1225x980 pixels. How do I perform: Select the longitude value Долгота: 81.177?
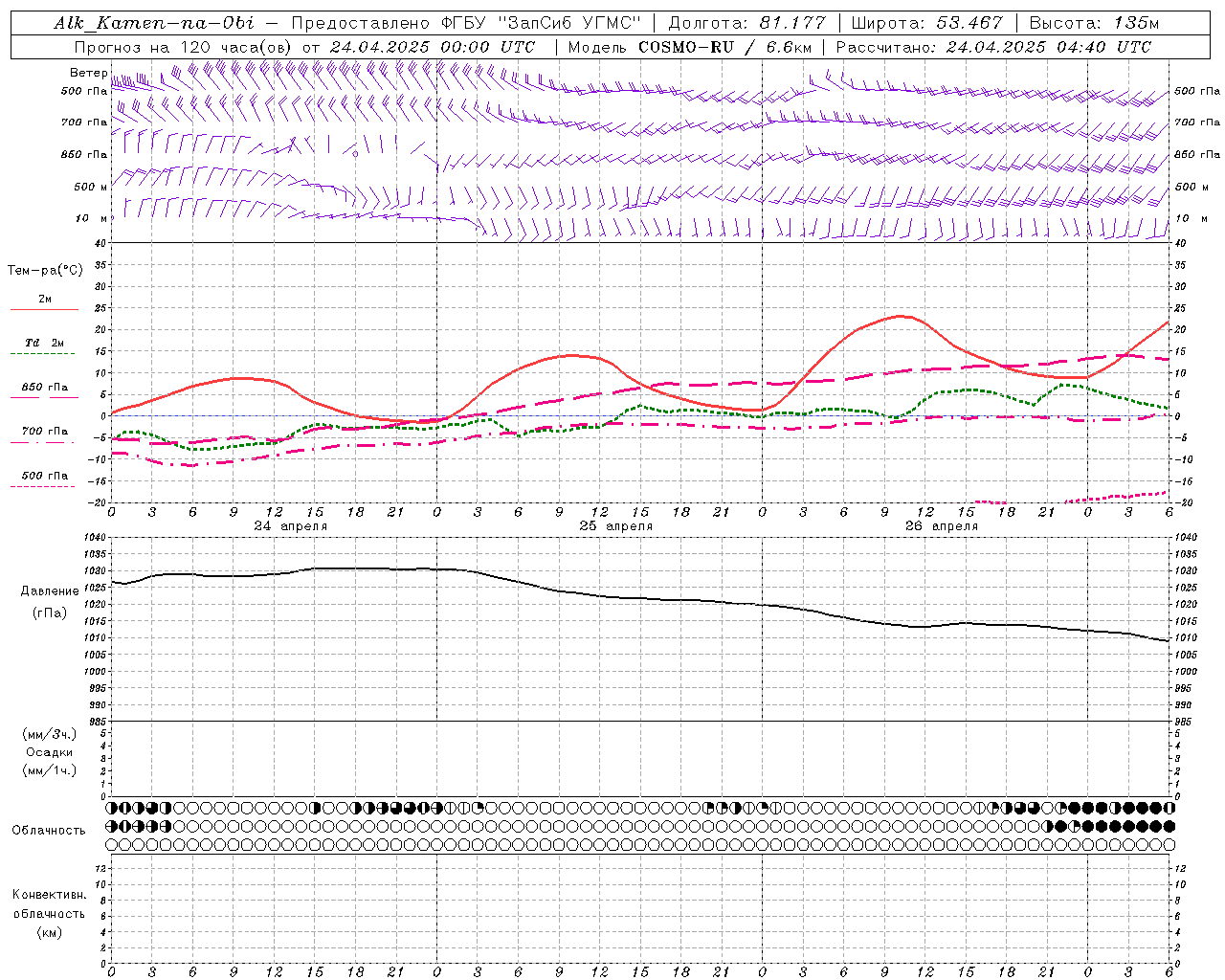[x=746, y=23]
